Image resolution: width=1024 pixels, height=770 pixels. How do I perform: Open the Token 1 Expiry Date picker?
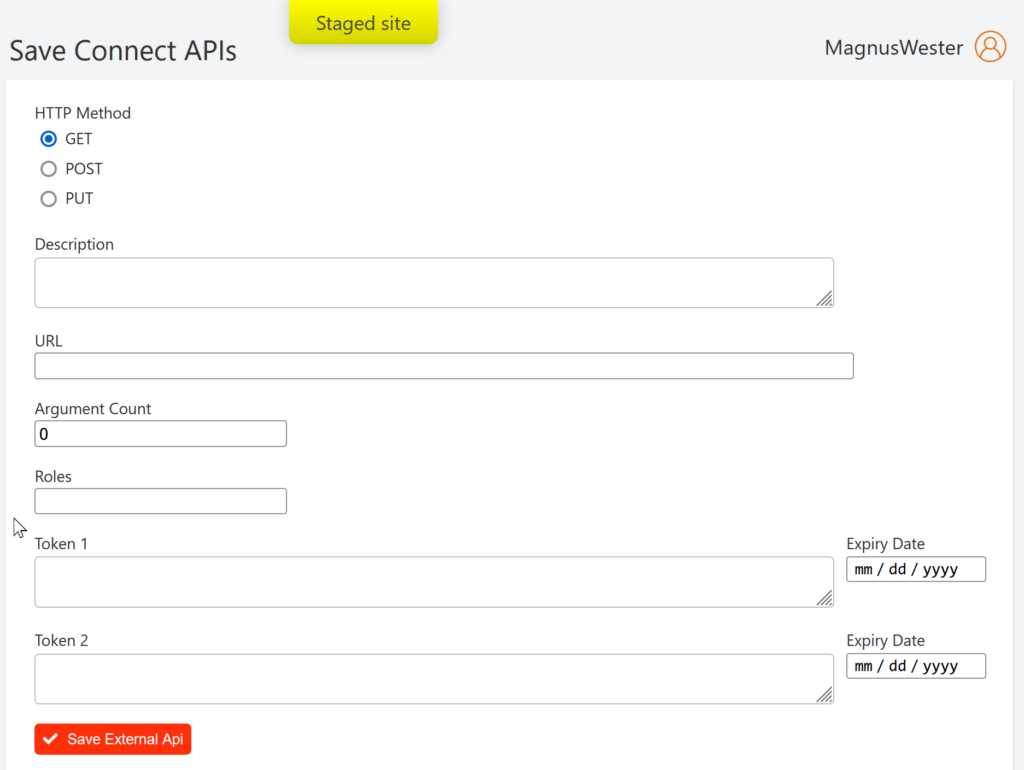tap(915, 569)
